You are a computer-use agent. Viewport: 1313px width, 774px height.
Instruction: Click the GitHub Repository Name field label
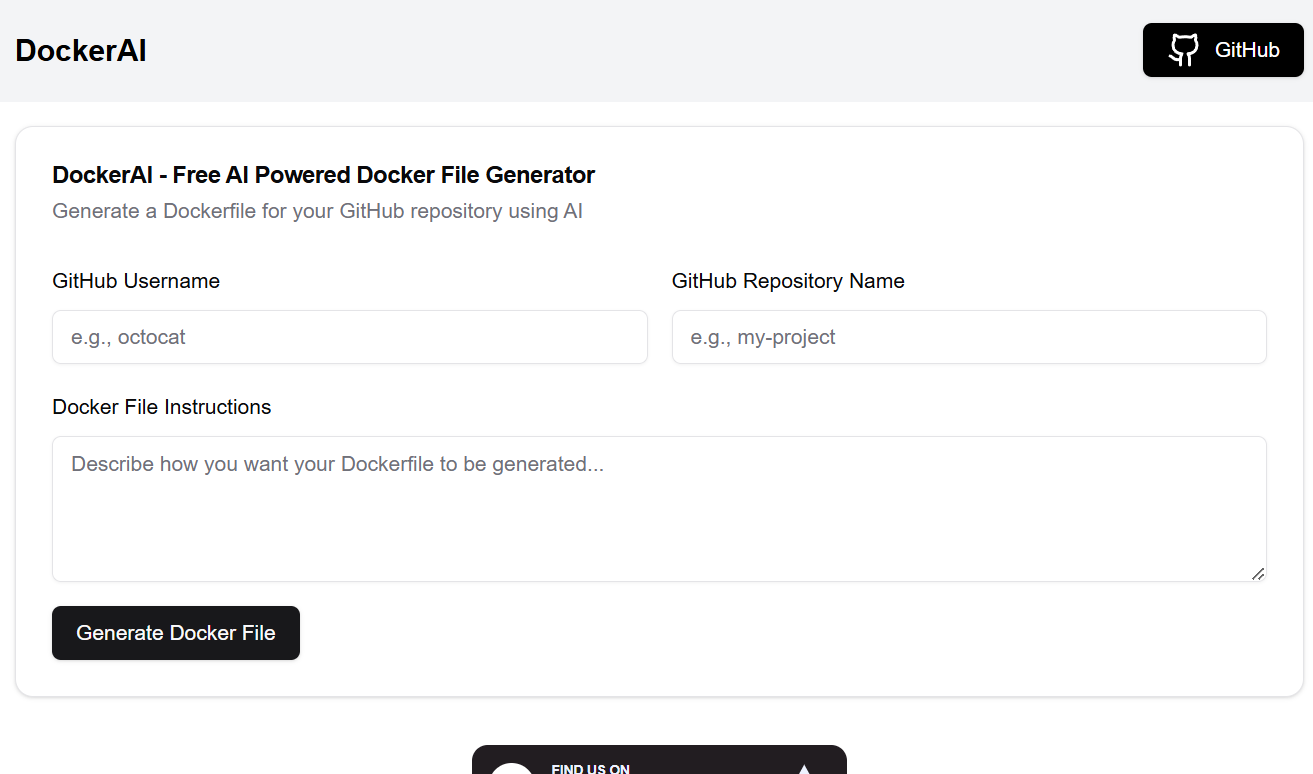(x=788, y=281)
